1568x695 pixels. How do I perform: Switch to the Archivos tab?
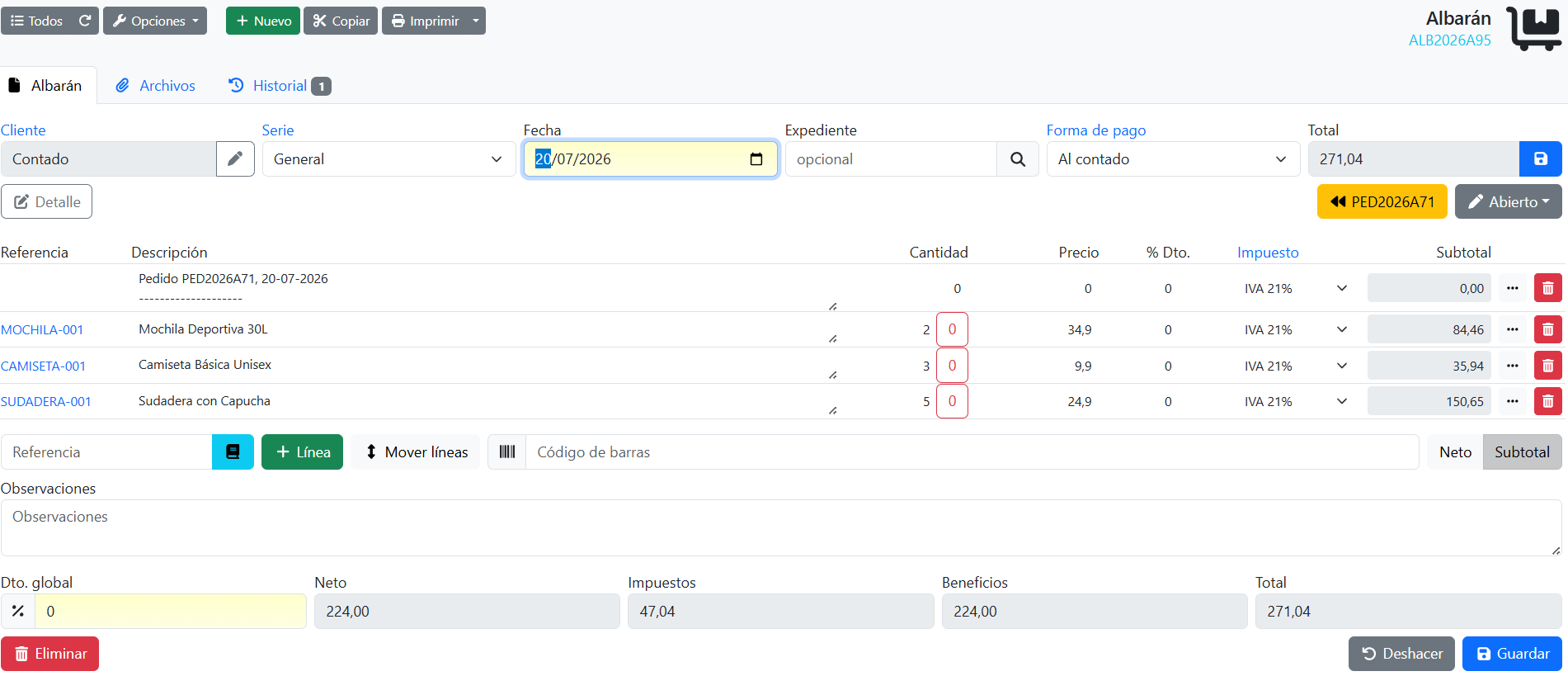click(x=156, y=85)
